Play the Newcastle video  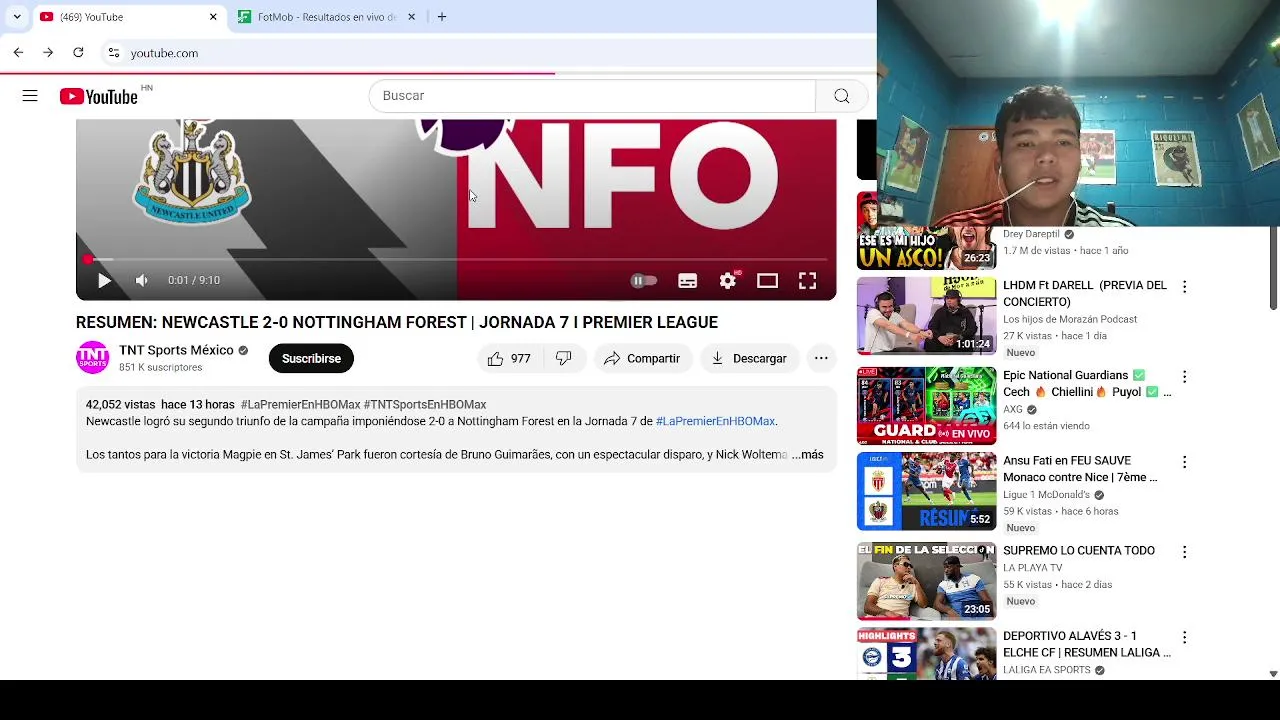[x=104, y=281]
